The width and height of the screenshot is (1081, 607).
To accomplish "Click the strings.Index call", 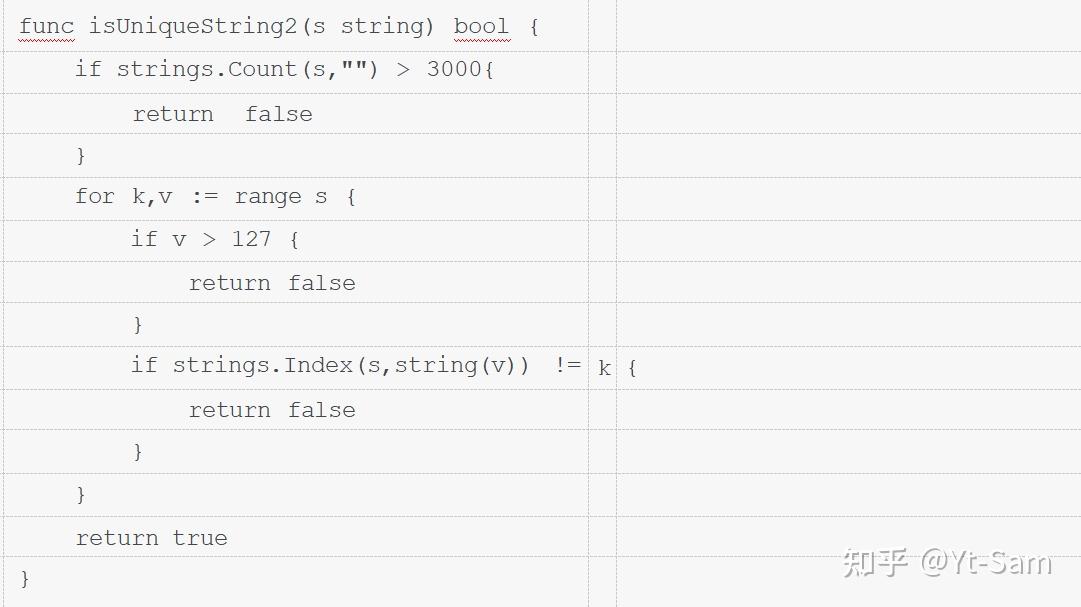I will (x=262, y=365).
